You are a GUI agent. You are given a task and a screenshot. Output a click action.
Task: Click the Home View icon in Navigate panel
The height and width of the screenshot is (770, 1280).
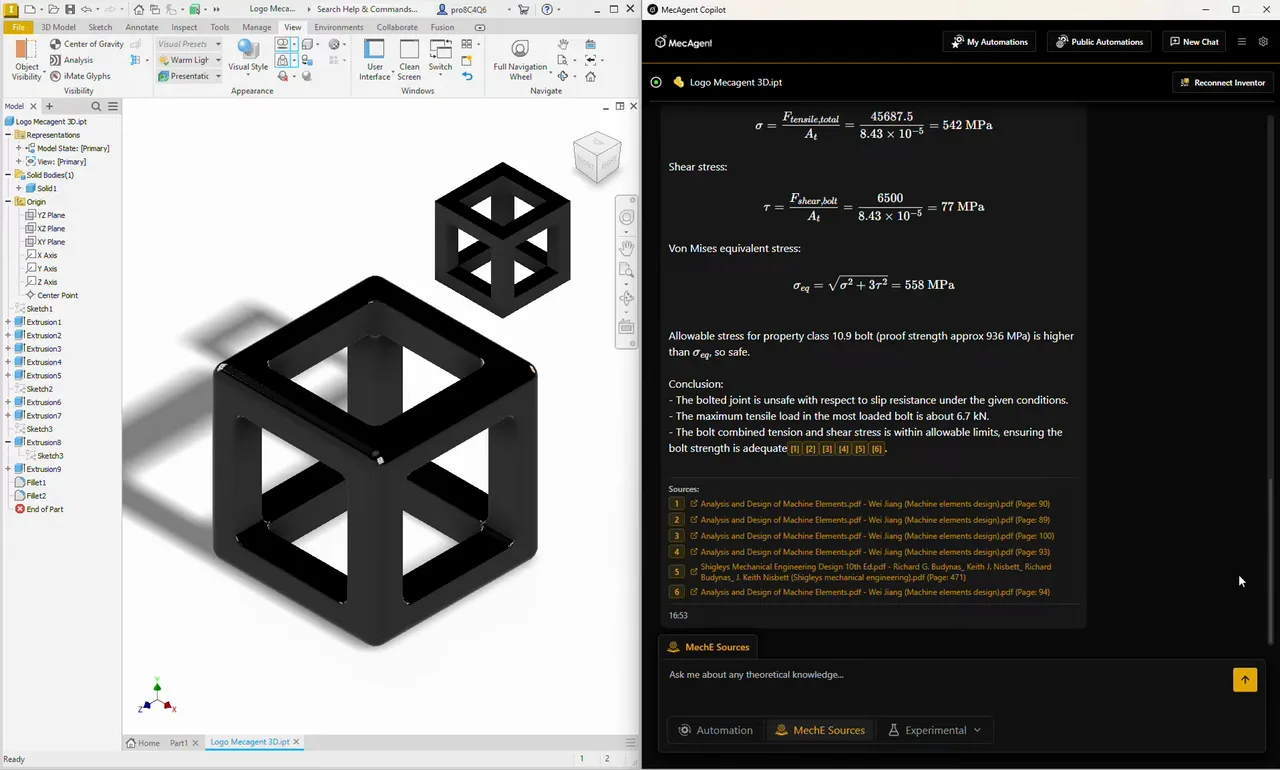click(x=591, y=76)
